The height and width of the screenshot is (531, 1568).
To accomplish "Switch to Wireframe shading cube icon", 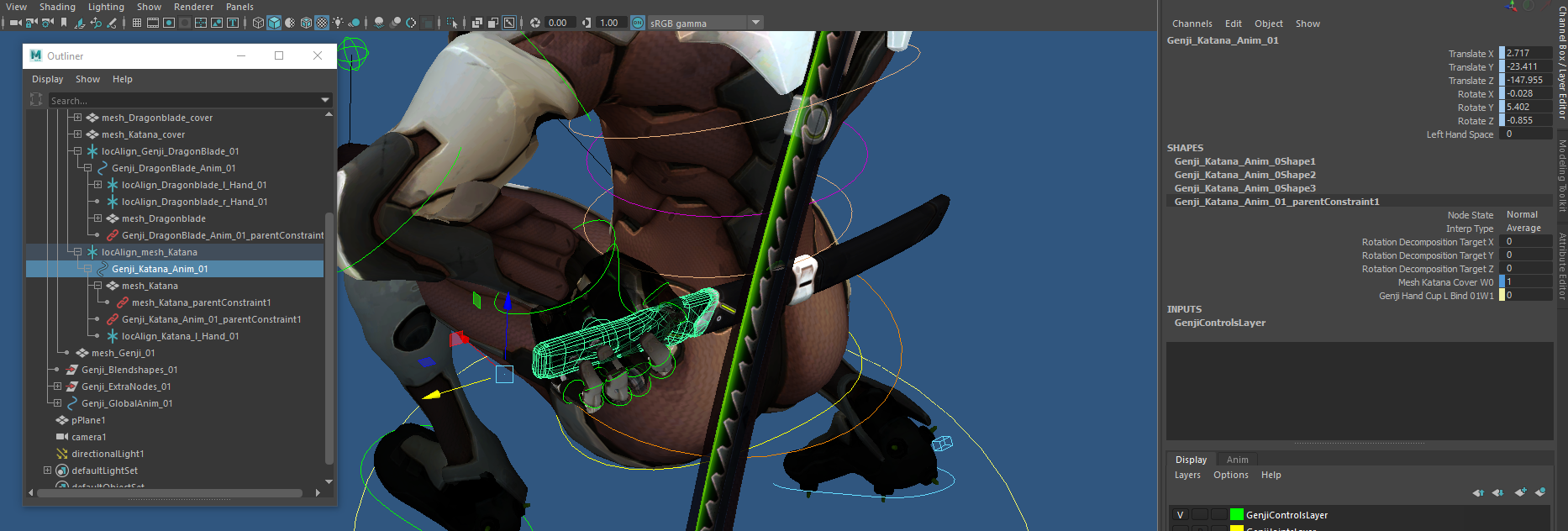I will (258, 23).
